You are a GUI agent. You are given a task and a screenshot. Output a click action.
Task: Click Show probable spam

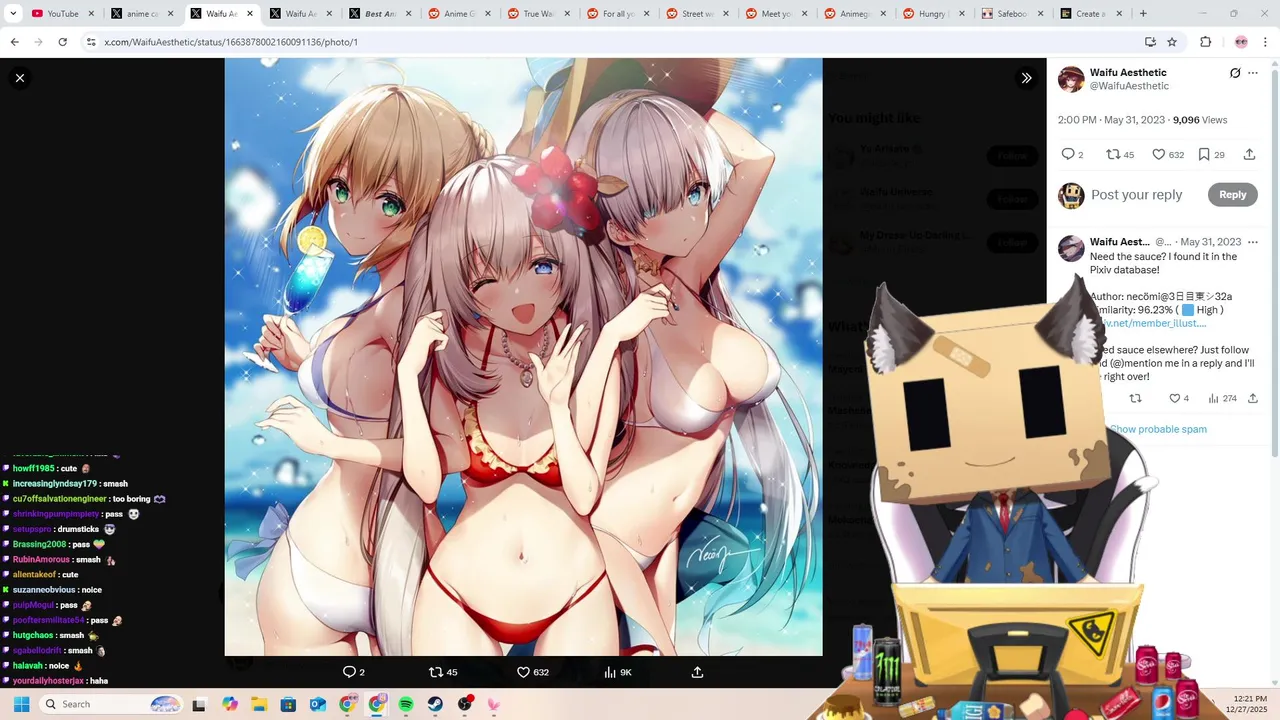click(1158, 429)
